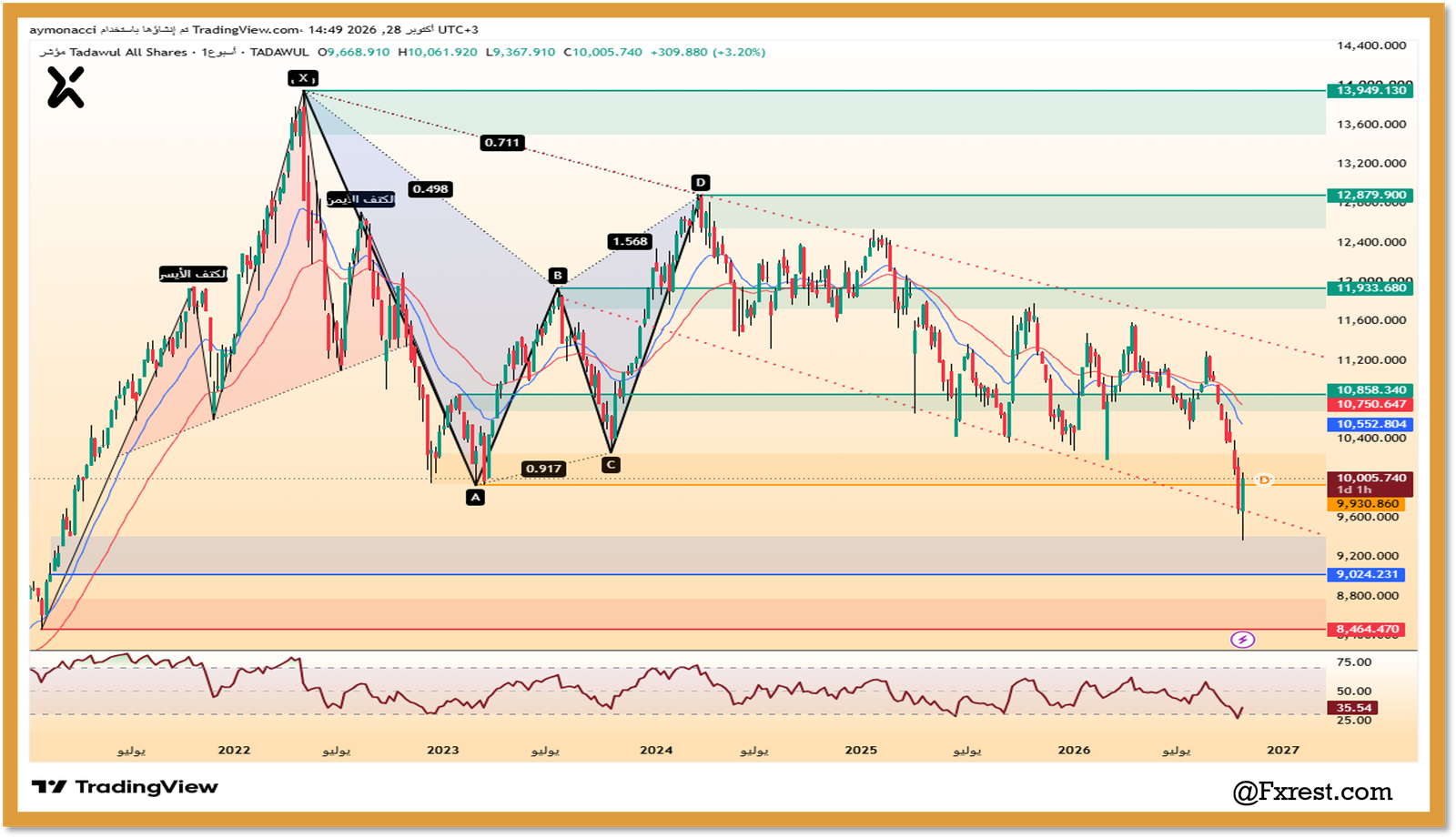1456x838 pixels.
Task: Click 75.00 on the RSI scale
Action: (1354, 661)
